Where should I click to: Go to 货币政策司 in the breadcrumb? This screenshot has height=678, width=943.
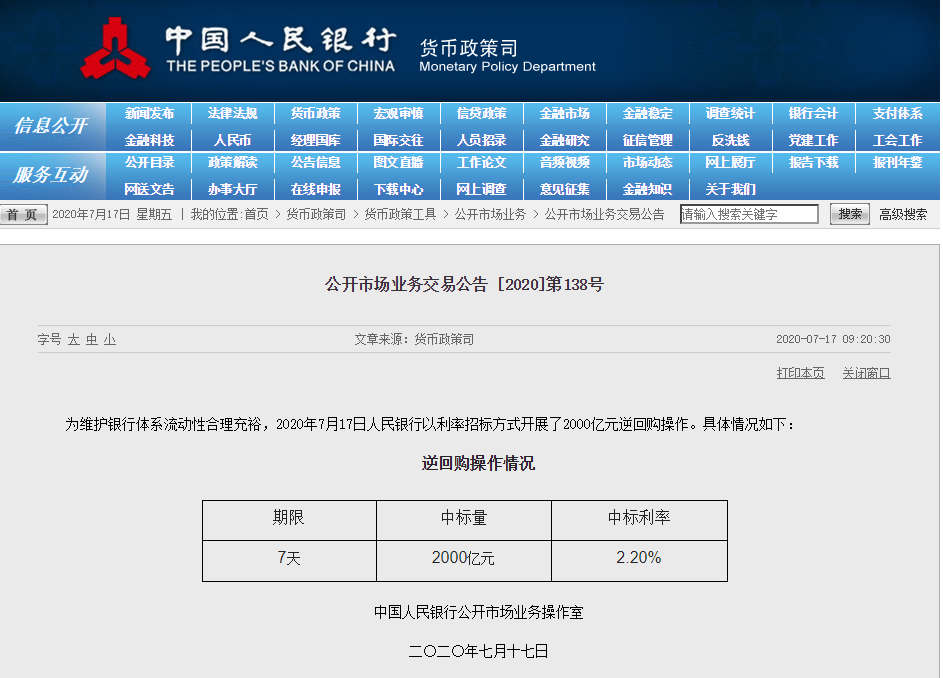tap(316, 214)
